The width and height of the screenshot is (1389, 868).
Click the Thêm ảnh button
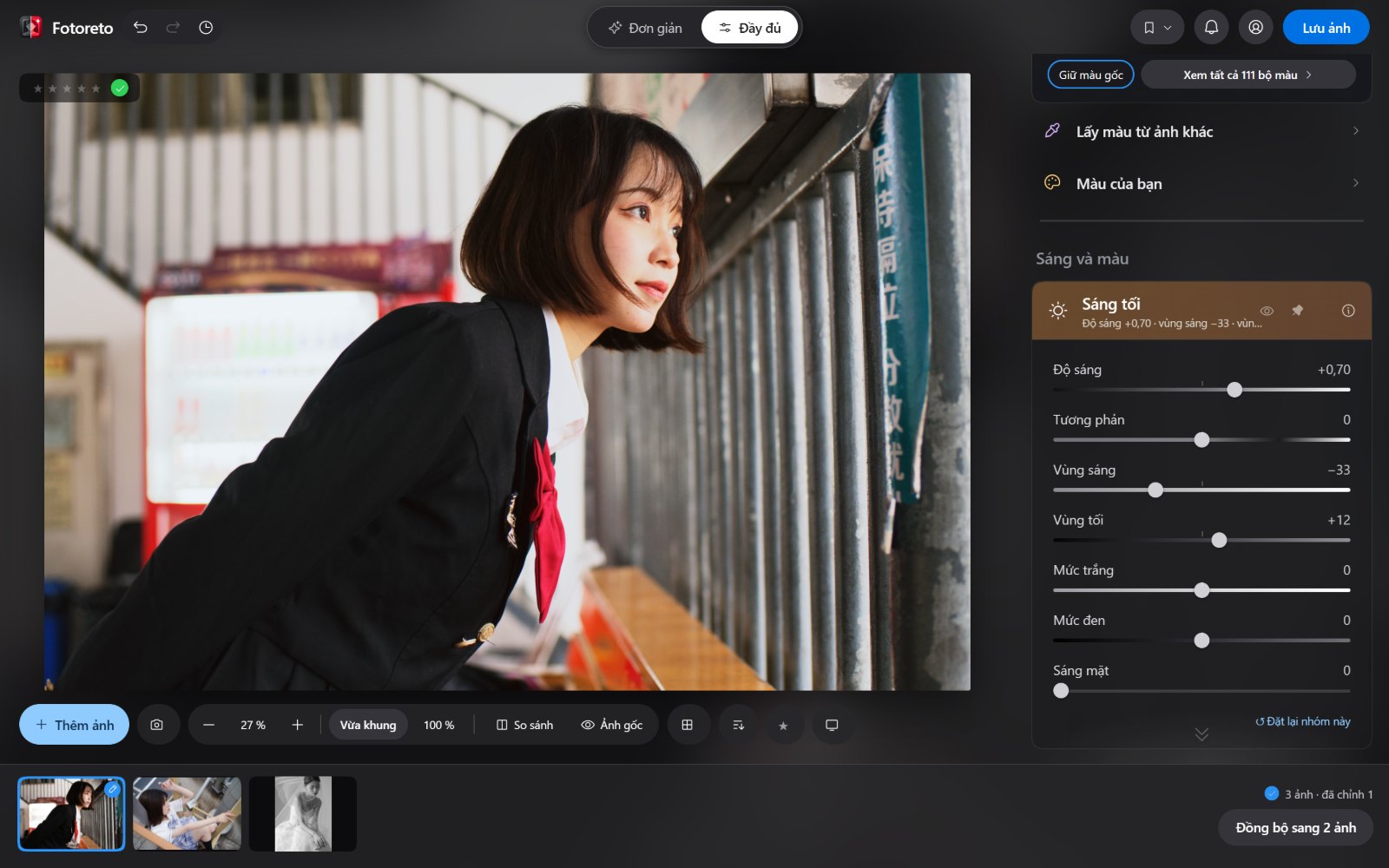point(74,725)
